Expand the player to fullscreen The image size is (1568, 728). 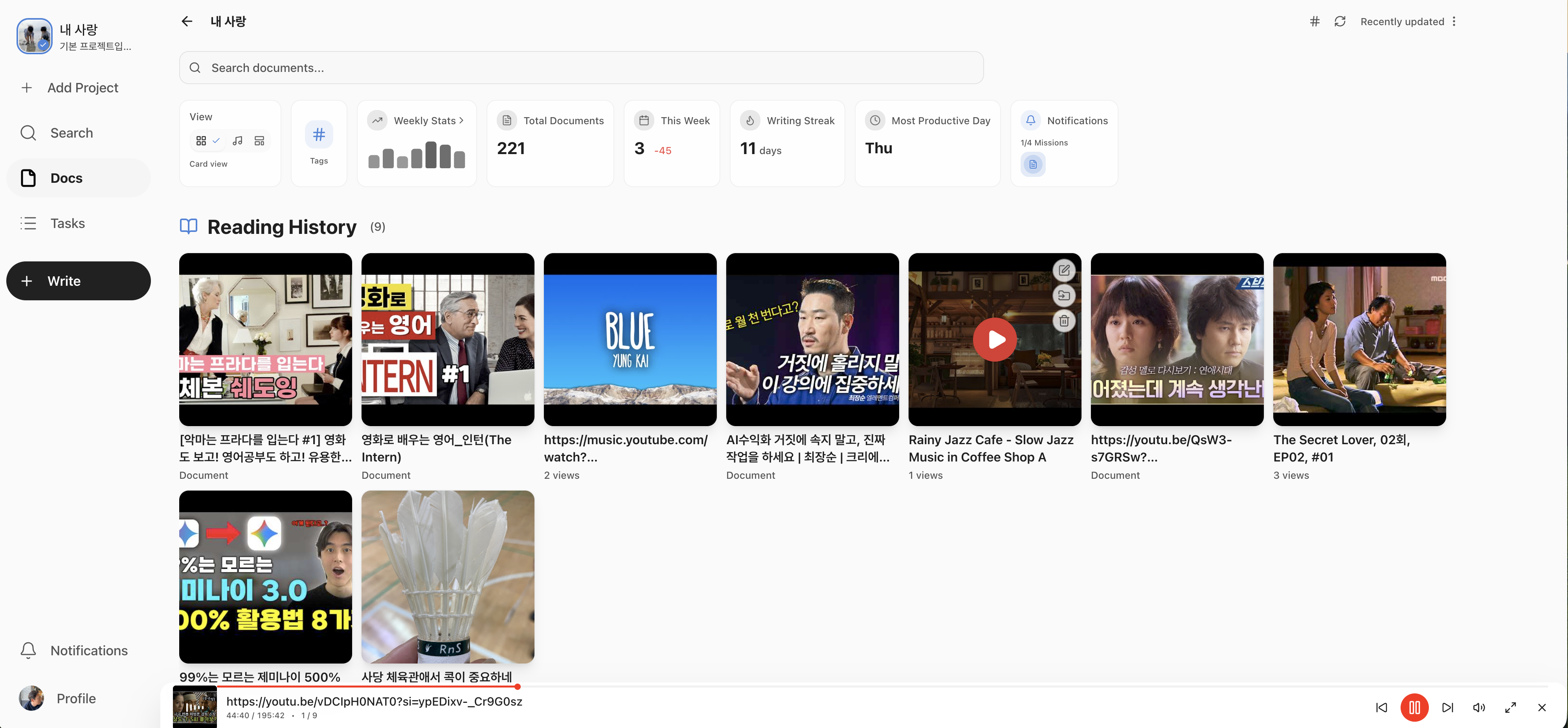[1511, 707]
